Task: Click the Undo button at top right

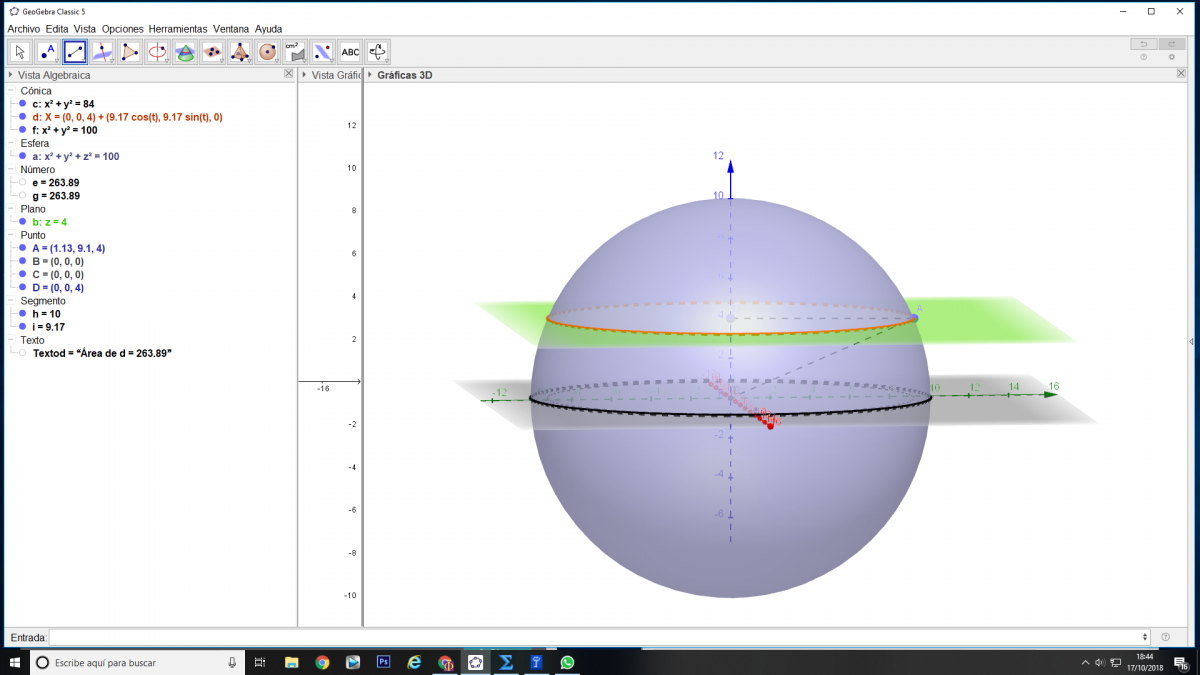Action: (x=1143, y=44)
